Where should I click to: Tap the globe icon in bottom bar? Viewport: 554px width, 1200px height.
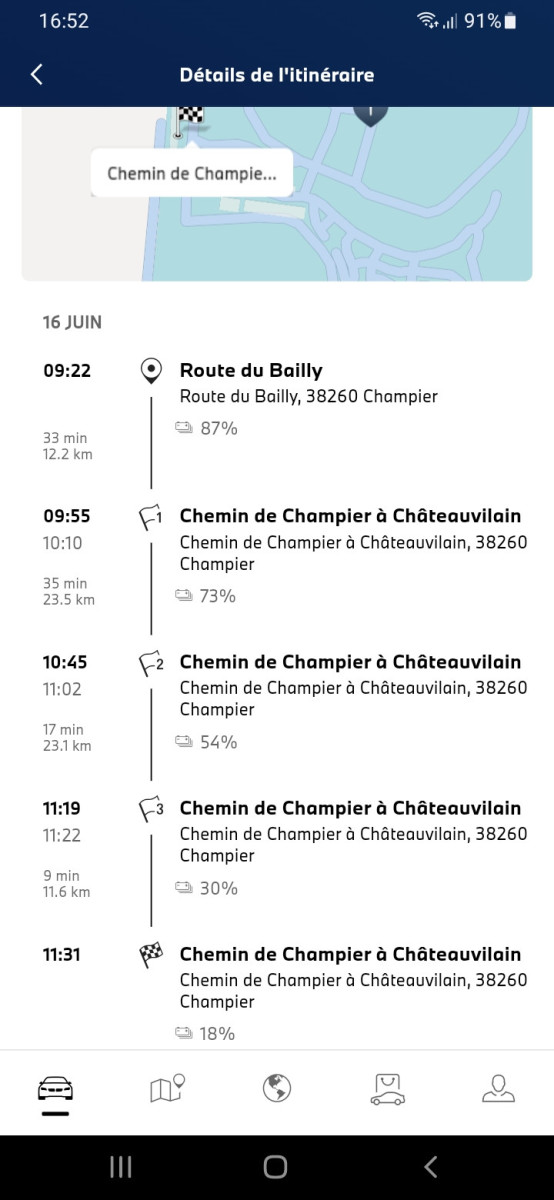tap(277, 1088)
